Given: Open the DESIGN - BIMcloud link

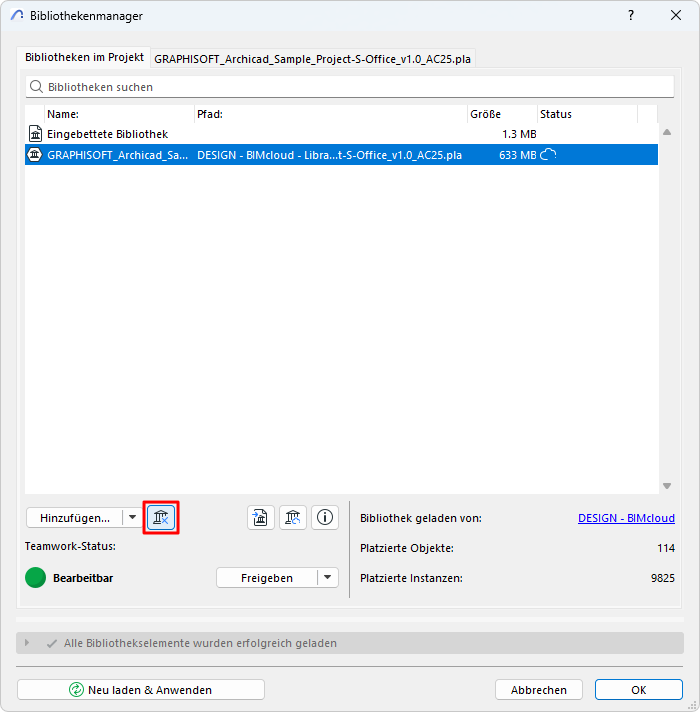Looking at the screenshot, I should tap(626, 518).
